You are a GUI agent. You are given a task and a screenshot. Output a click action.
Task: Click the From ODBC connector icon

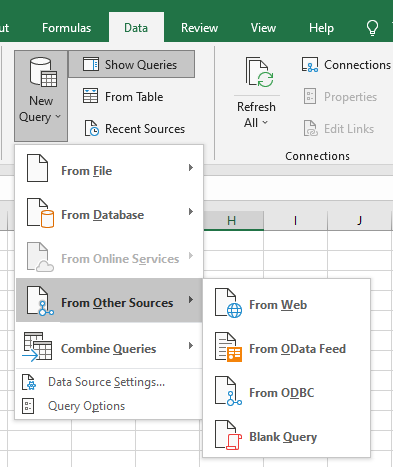(229, 391)
